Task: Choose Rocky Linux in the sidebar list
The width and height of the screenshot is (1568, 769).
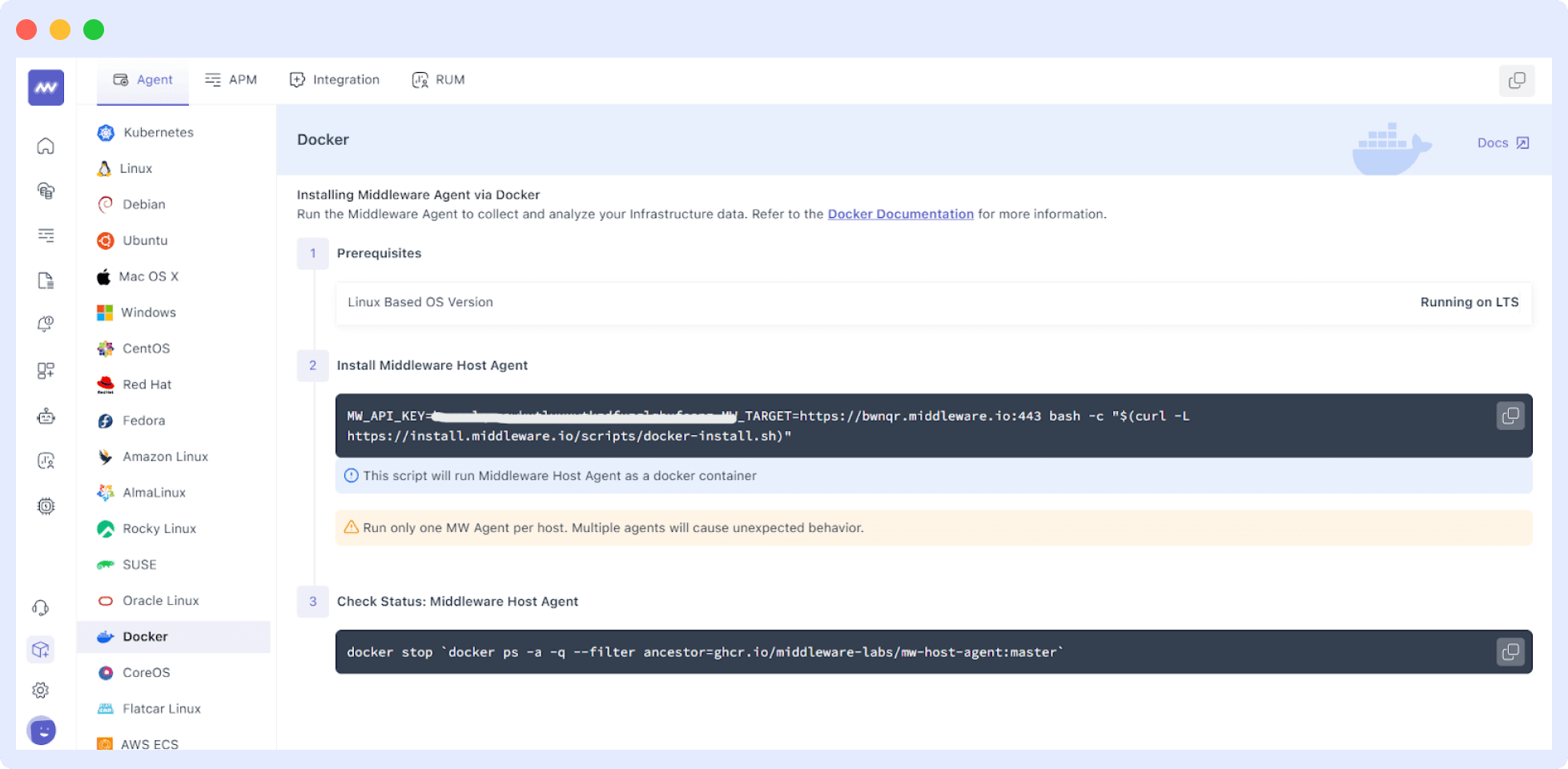Action: pos(159,528)
